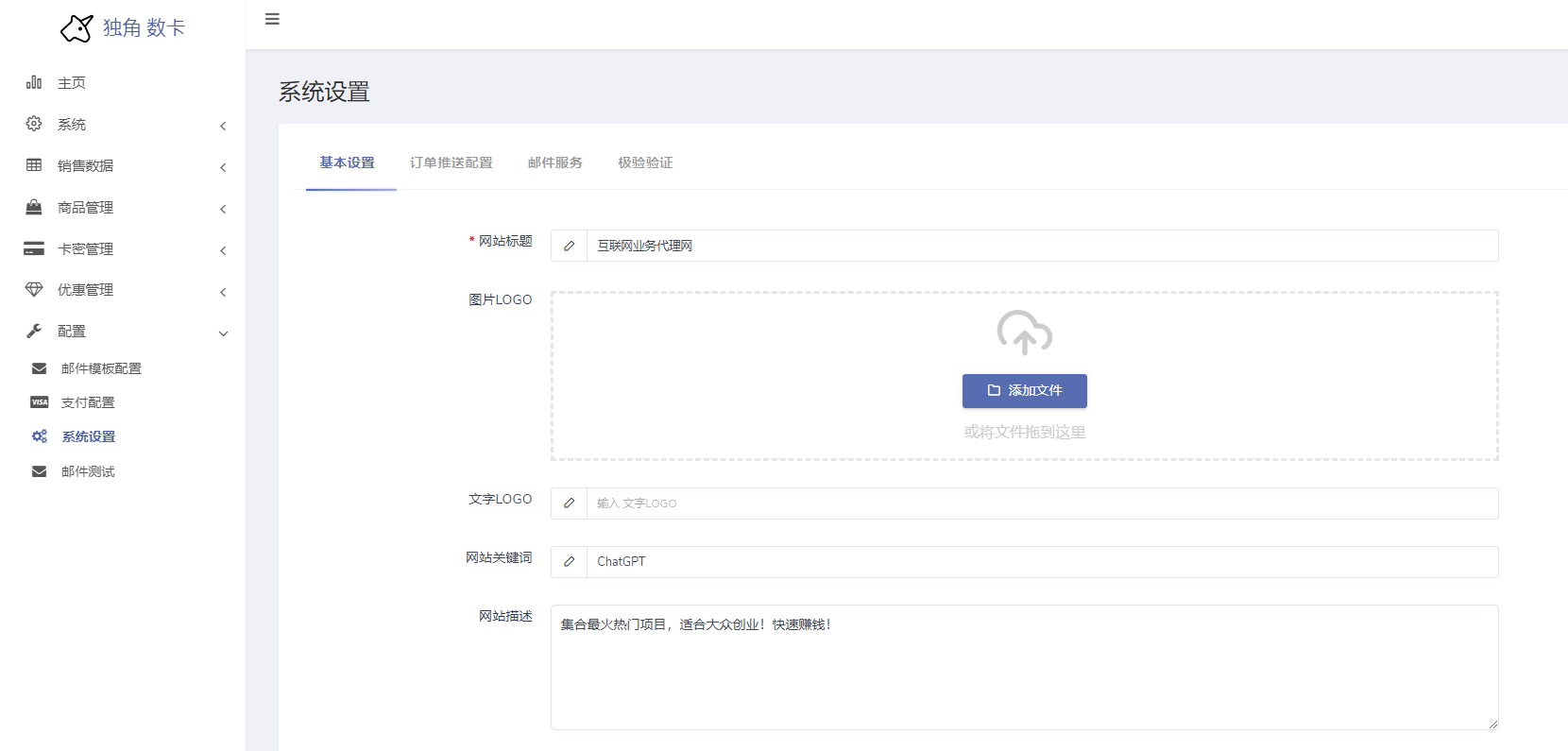Click the cloud upload icon in LOGO area
The image size is (1568, 751).
tap(1024, 333)
